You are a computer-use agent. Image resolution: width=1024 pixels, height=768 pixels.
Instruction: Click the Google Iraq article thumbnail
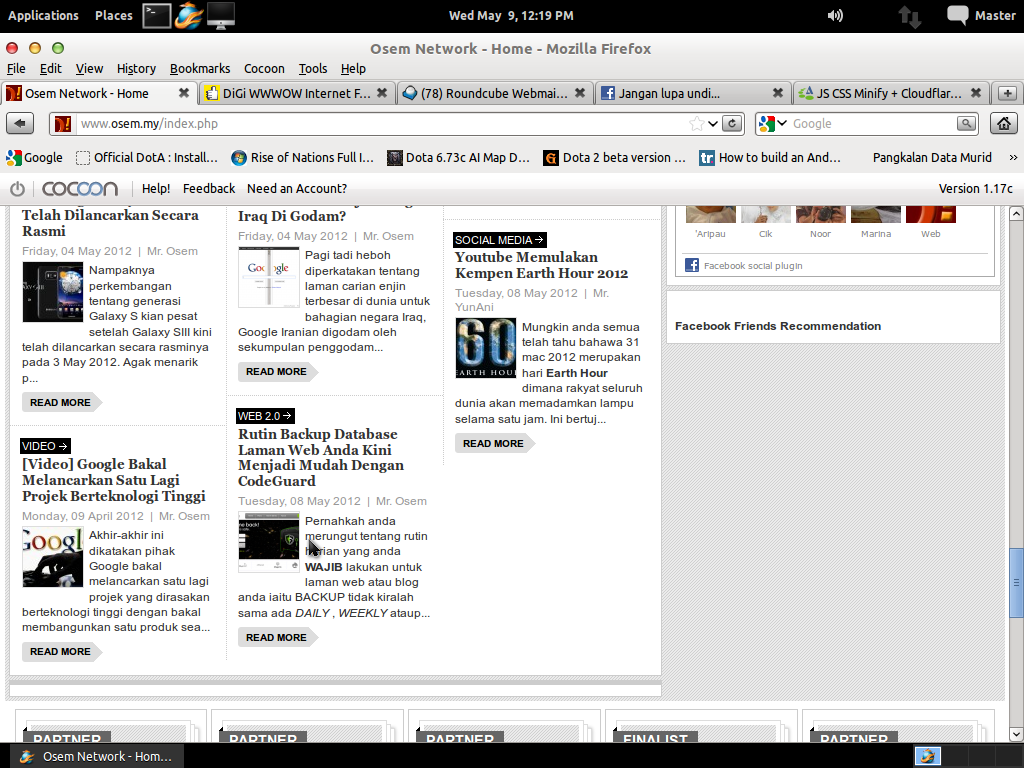tap(268, 278)
